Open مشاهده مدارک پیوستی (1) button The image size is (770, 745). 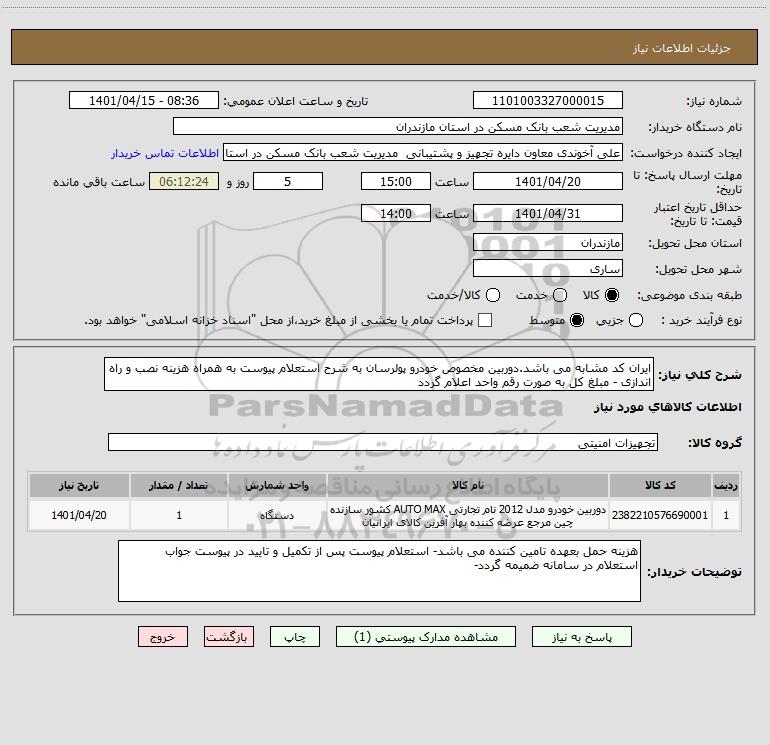[426, 637]
